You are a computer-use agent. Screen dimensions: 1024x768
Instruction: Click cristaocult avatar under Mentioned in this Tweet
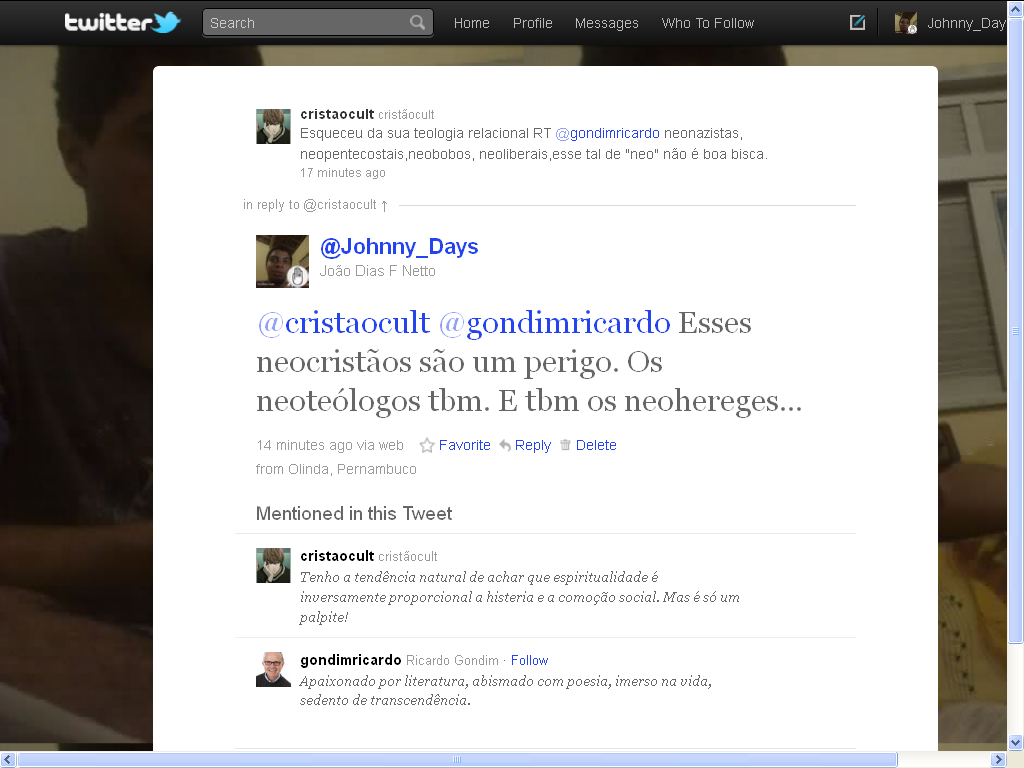(x=273, y=566)
